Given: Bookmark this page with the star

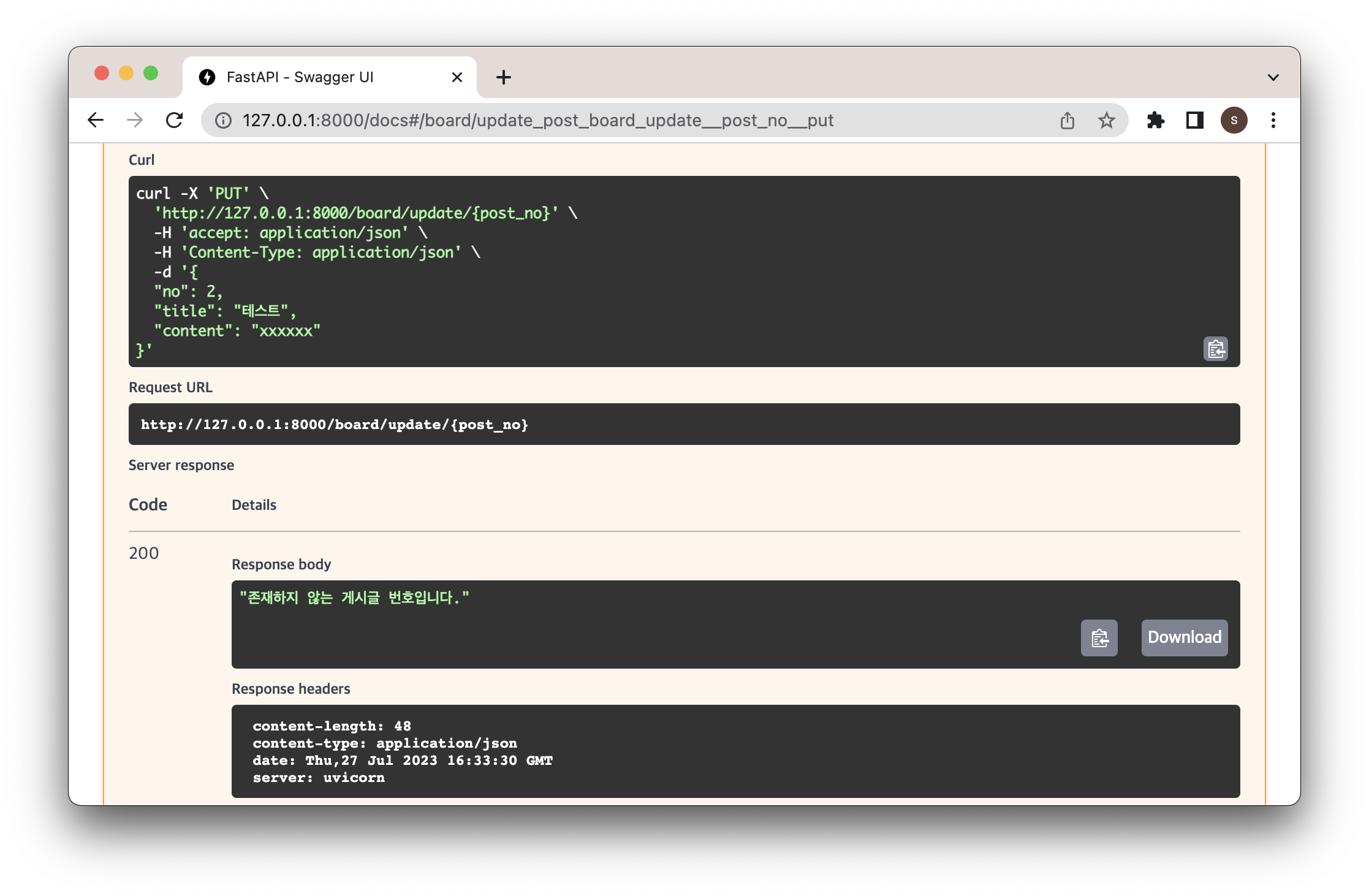Looking at the screenshot, I should click(x=1106, y=120).
